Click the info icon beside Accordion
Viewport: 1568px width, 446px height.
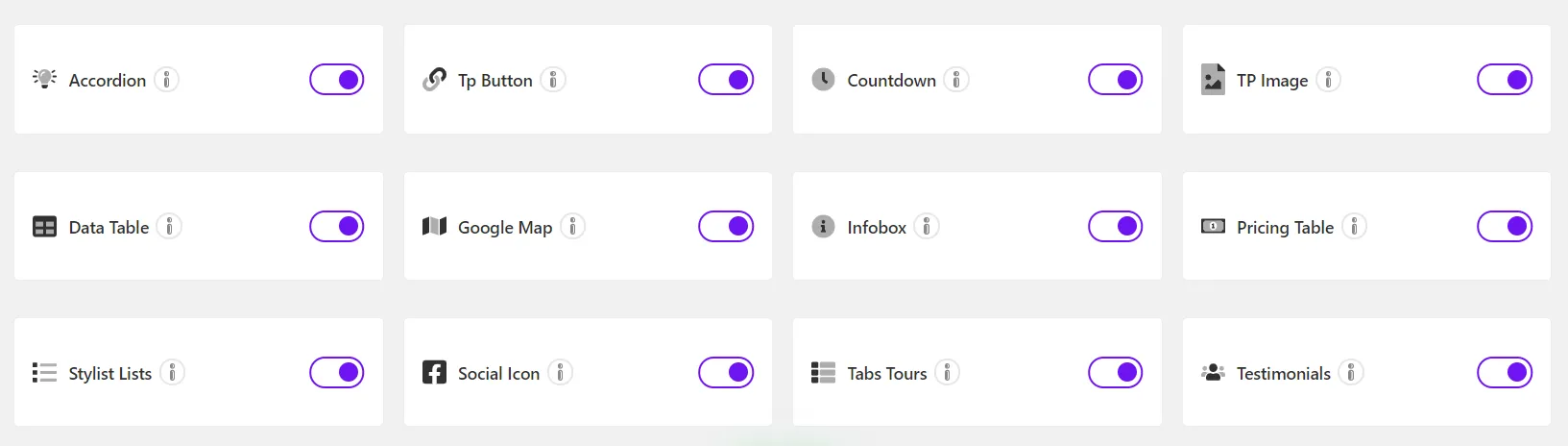point(167,80)
